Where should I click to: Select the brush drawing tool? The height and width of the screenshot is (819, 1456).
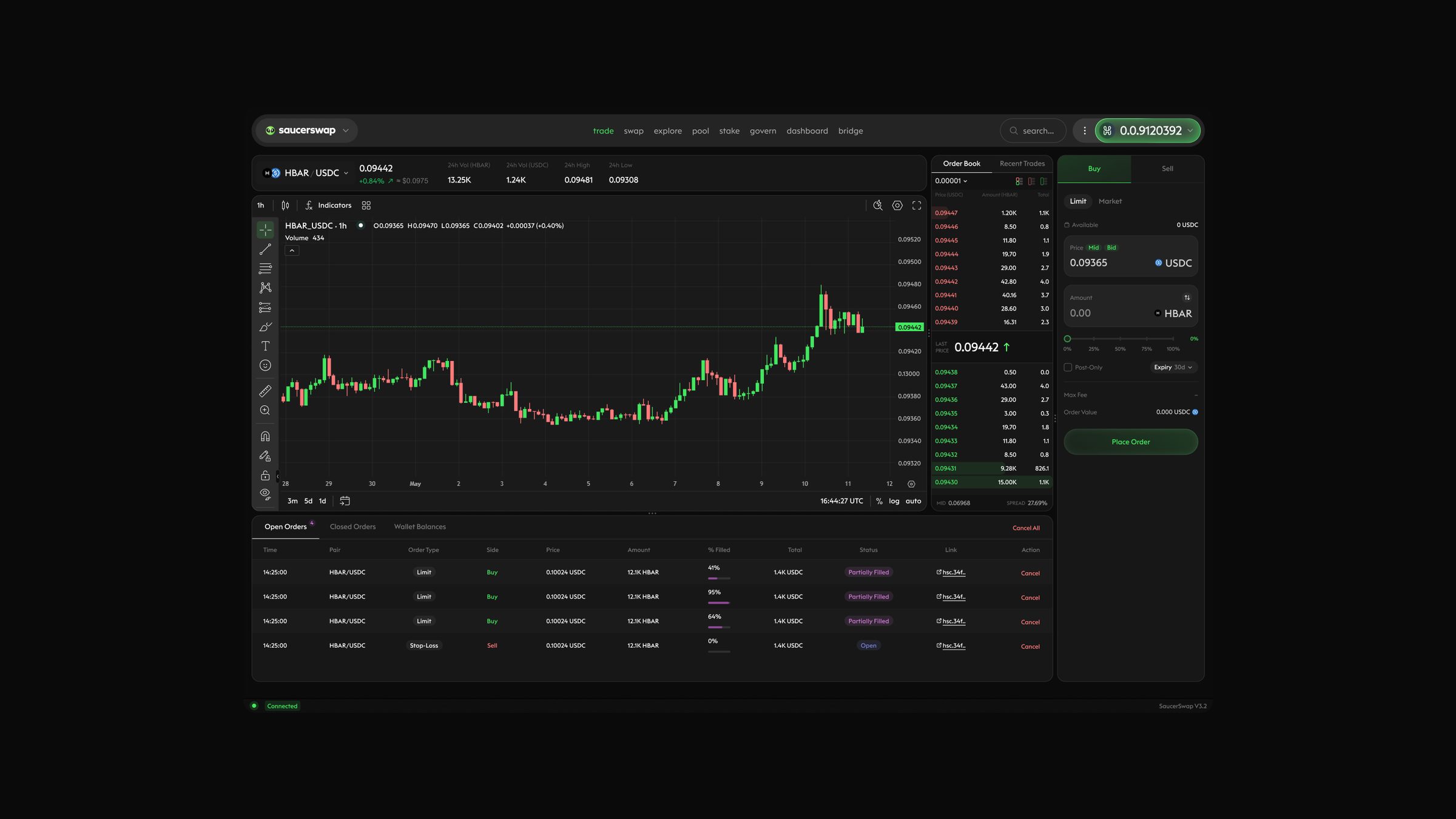coord(265,326)
